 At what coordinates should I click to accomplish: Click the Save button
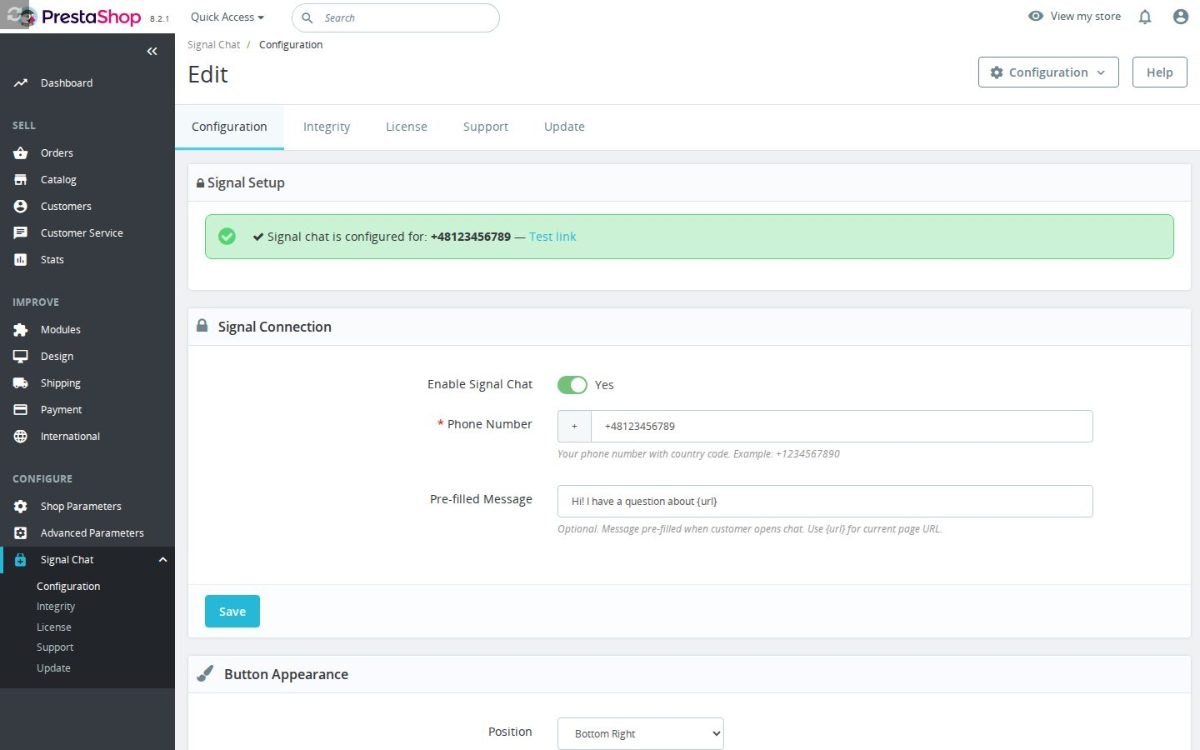point(232,611)
